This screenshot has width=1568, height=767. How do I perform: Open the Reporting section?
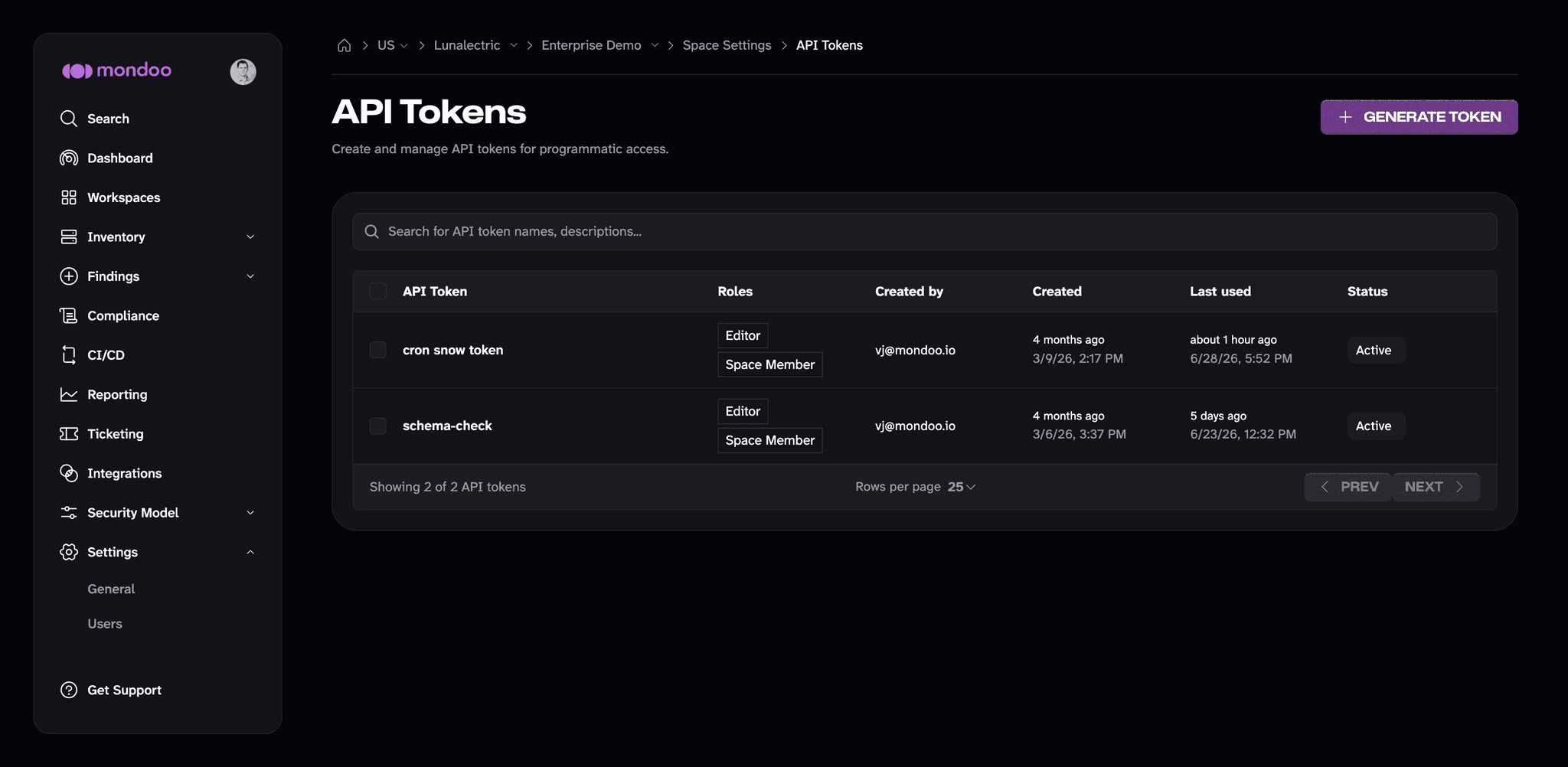[117, 394]
